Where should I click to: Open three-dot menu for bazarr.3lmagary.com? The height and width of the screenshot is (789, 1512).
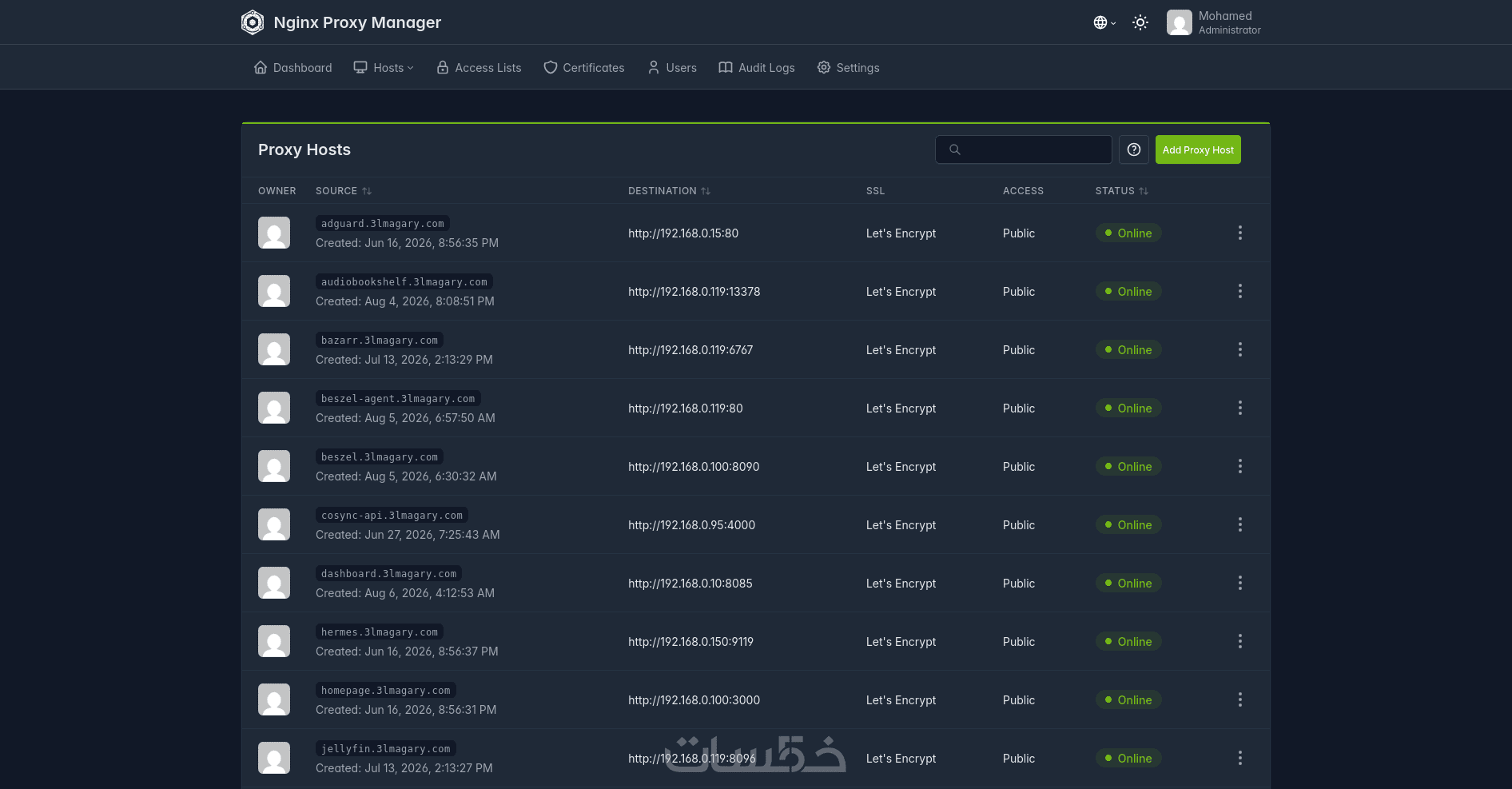[x=1240, y=349]
